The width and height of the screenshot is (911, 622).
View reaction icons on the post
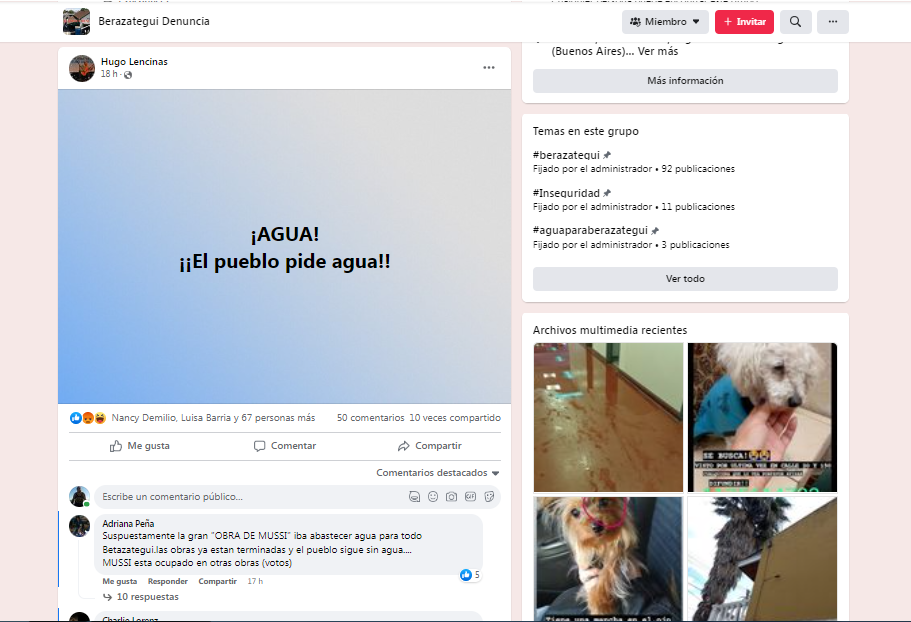[88, 418]
